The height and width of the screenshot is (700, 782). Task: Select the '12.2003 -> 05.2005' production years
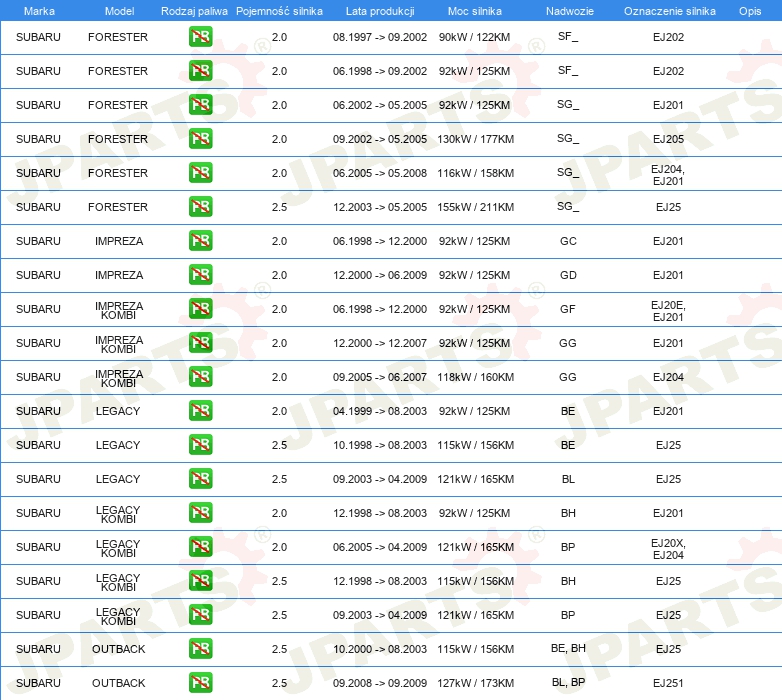[x=380, y=207]
